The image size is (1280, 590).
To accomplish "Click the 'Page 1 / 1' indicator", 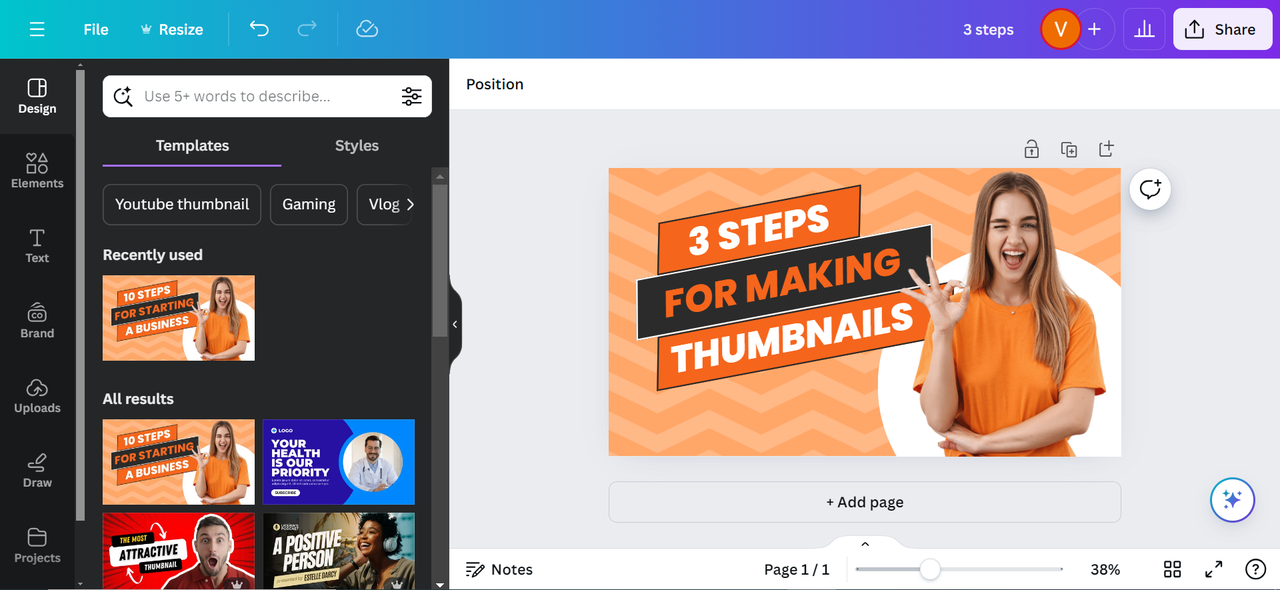I will tap(797, 569).
